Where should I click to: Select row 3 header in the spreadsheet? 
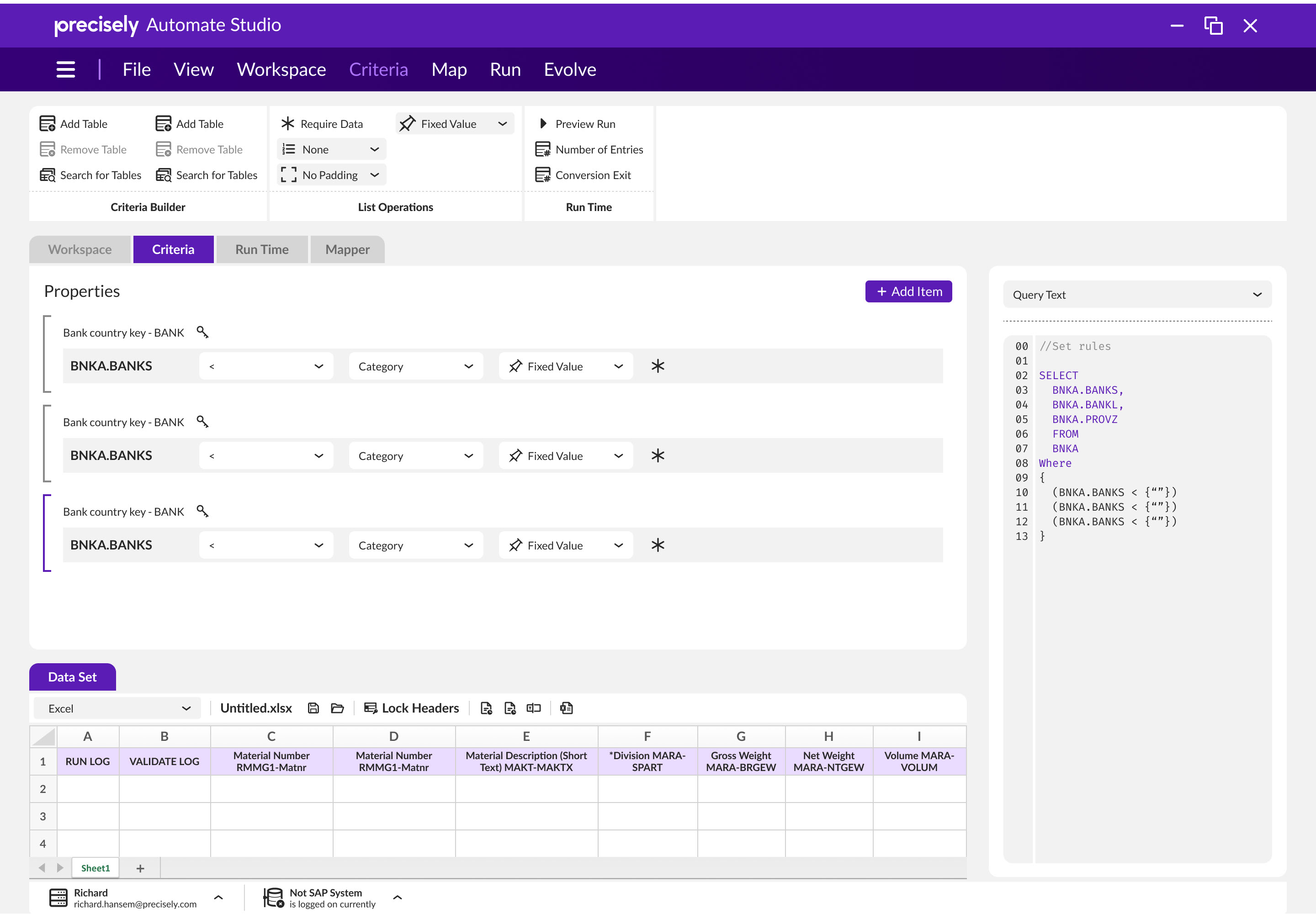(x=43, y=816)
